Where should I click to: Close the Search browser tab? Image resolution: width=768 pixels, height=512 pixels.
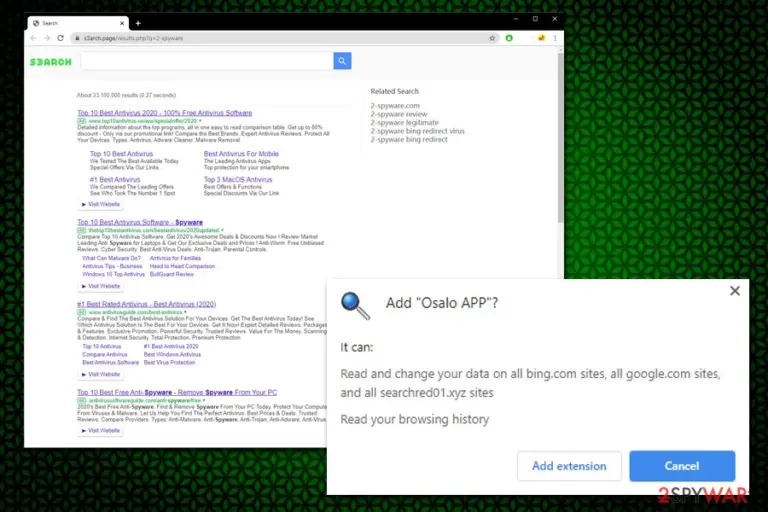pyautogui.click(x=122, y=23)
